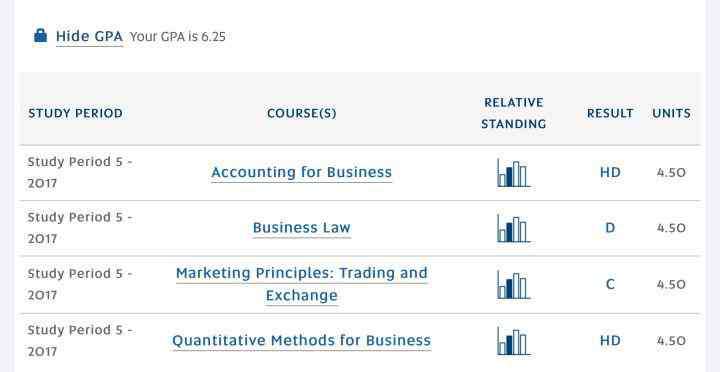The height and width of the screenshot is (372, 720).
Task: Open Marketing Principles: Trading and Exchange course
Action: coord(302,284)
